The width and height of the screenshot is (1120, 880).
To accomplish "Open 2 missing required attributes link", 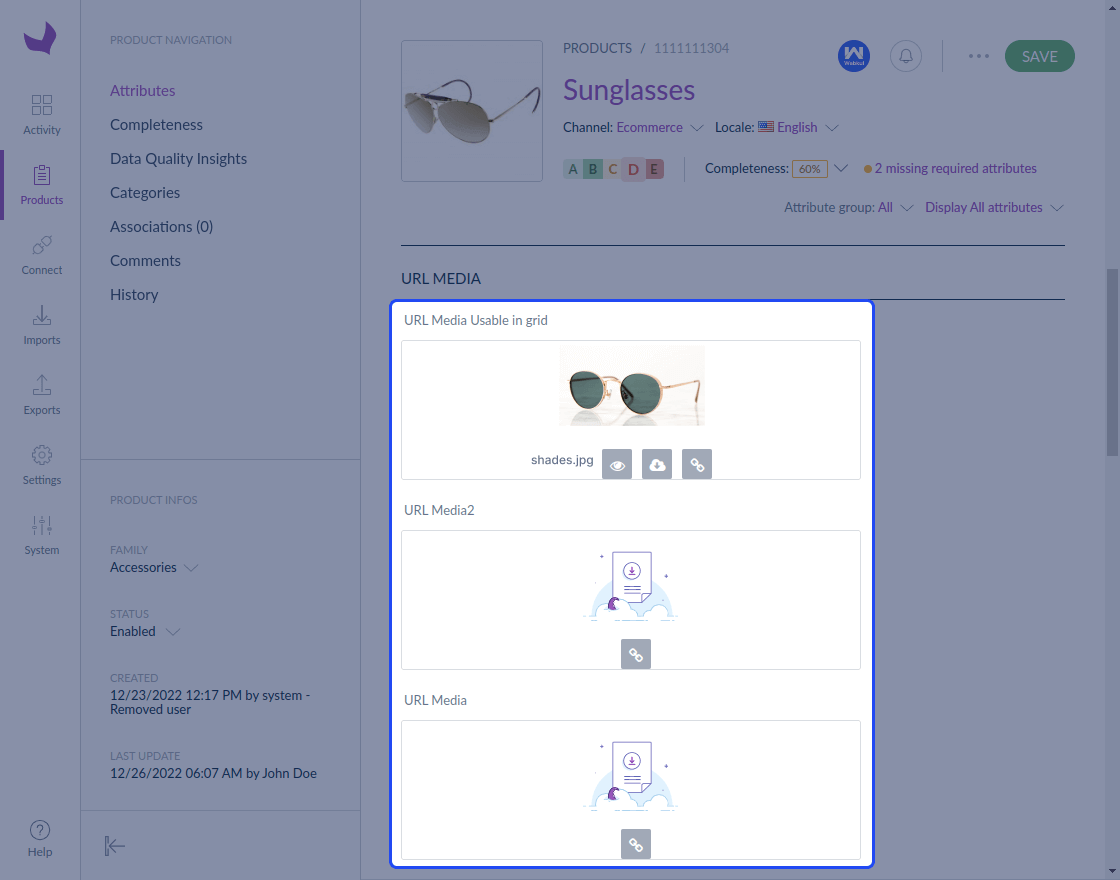I will [x=955, y=169].
